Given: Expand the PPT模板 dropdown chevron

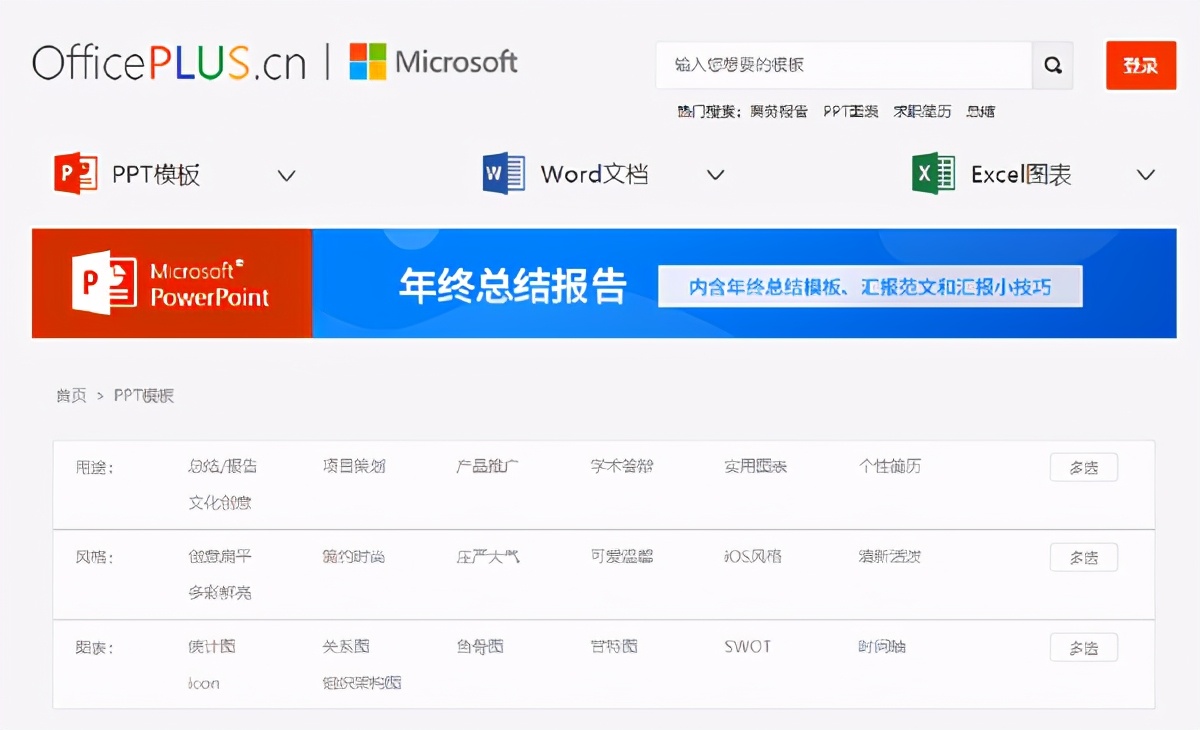Looking at the screenshot, I should pos(286,176).
